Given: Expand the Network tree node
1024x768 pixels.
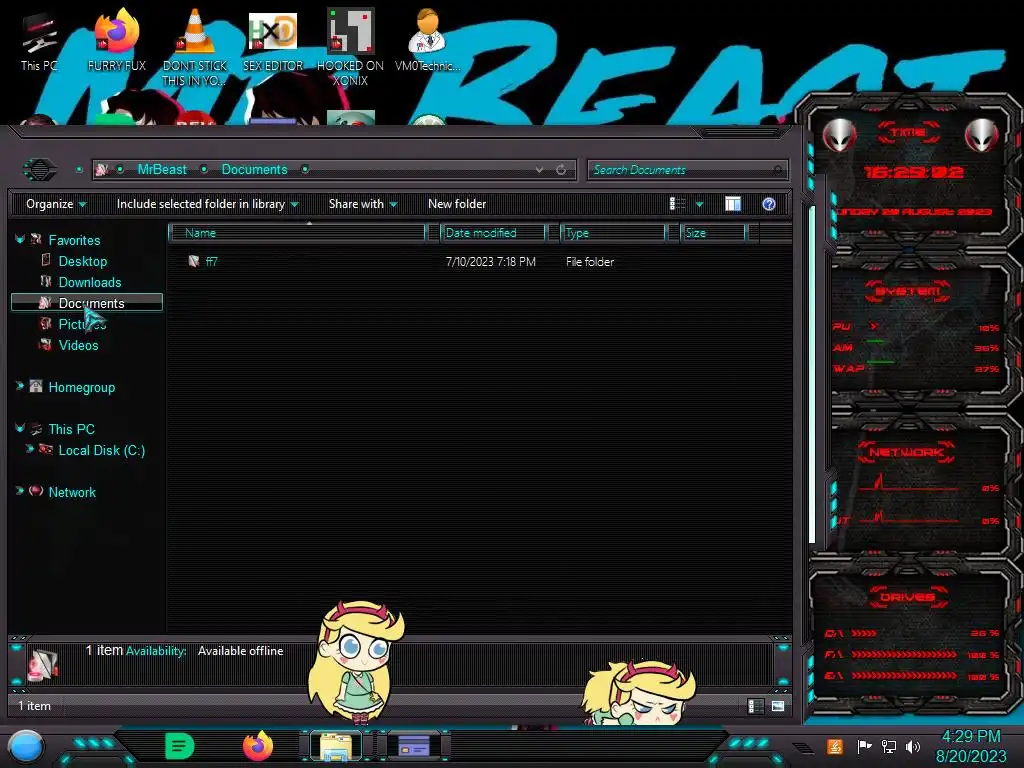Looking at the screenshot, I should click(20, 491).
